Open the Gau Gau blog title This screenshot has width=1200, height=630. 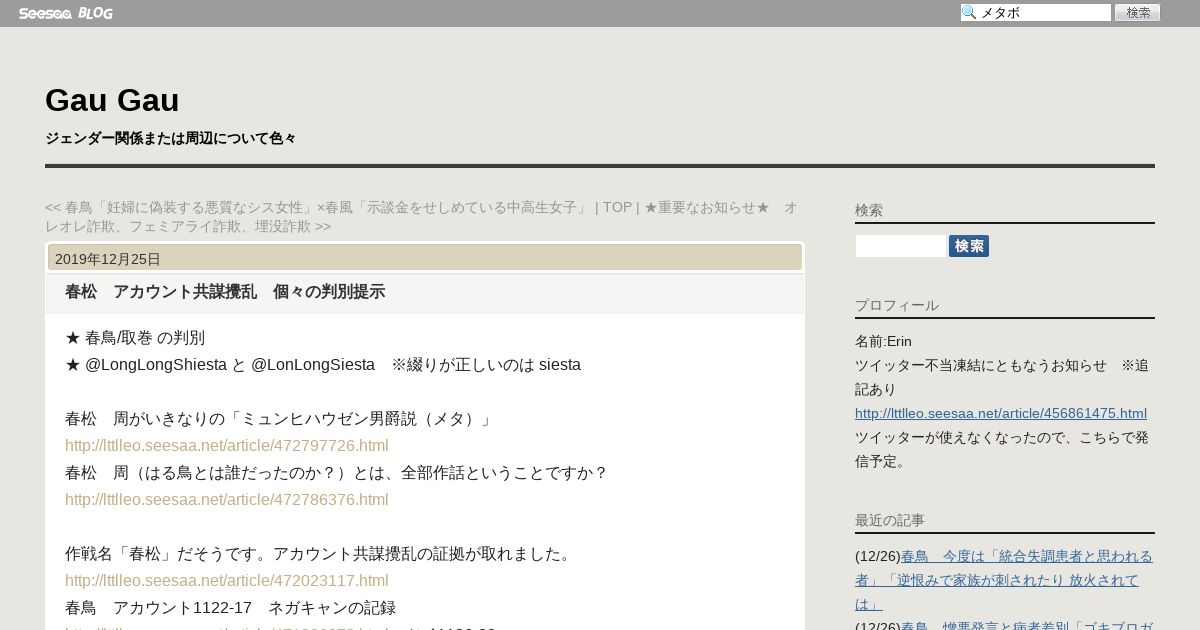click(x=112, y=100)
